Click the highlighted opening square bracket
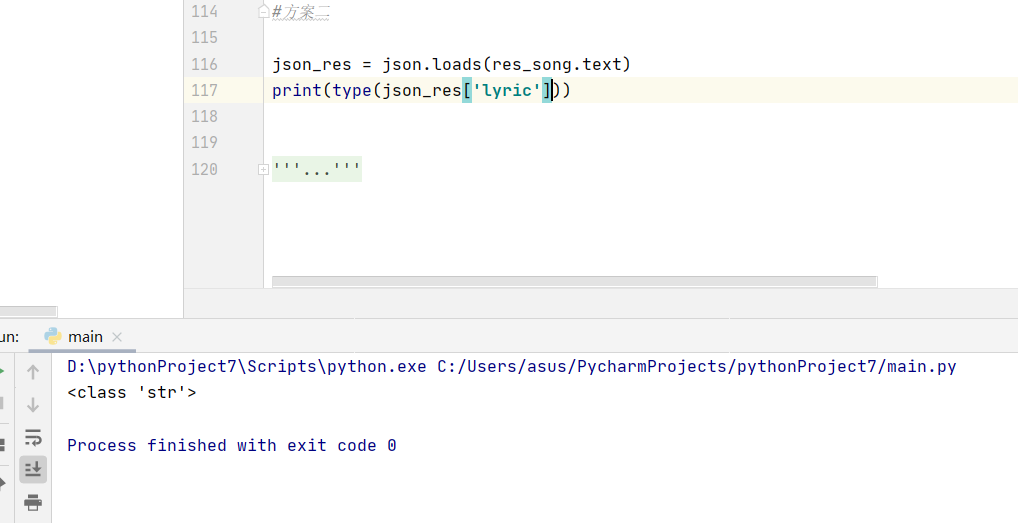 click(x=467, y=90)
